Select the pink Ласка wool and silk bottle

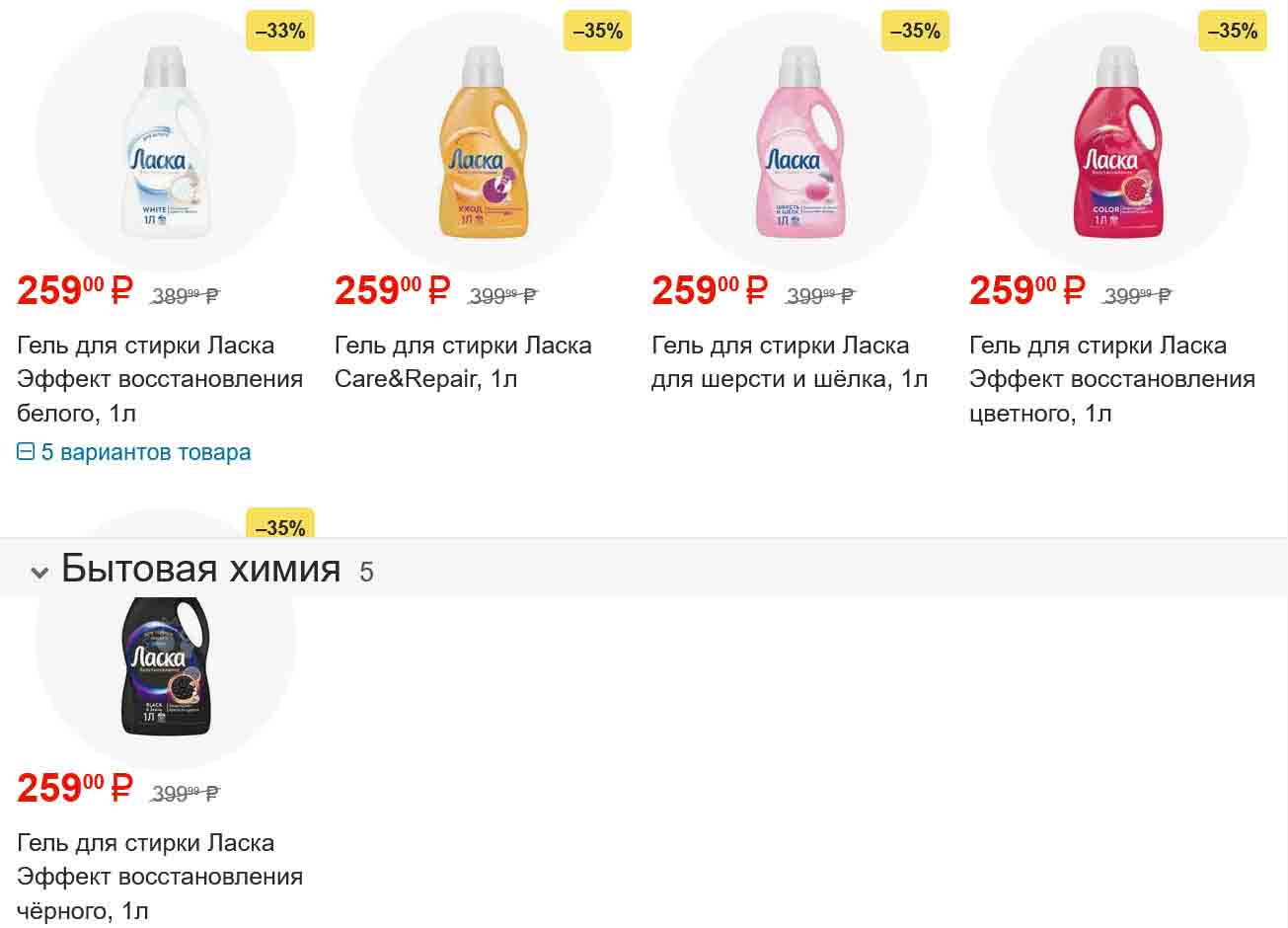point(800,143)
